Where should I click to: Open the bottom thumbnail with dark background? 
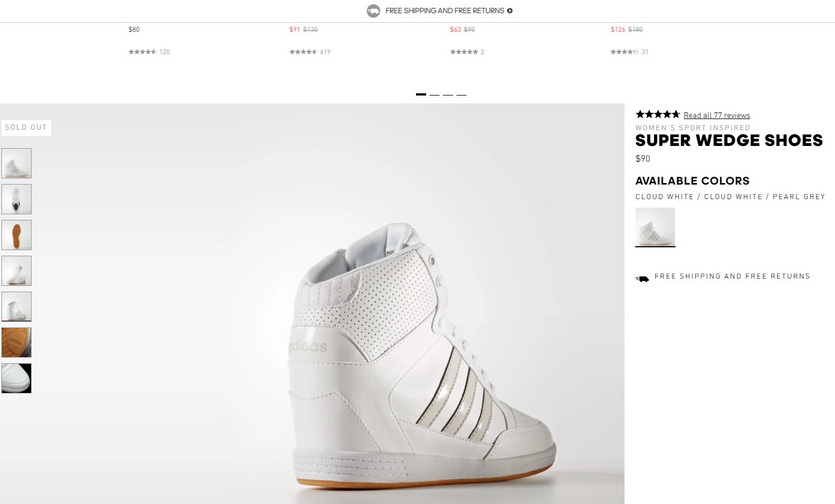[x=16, y=378]
